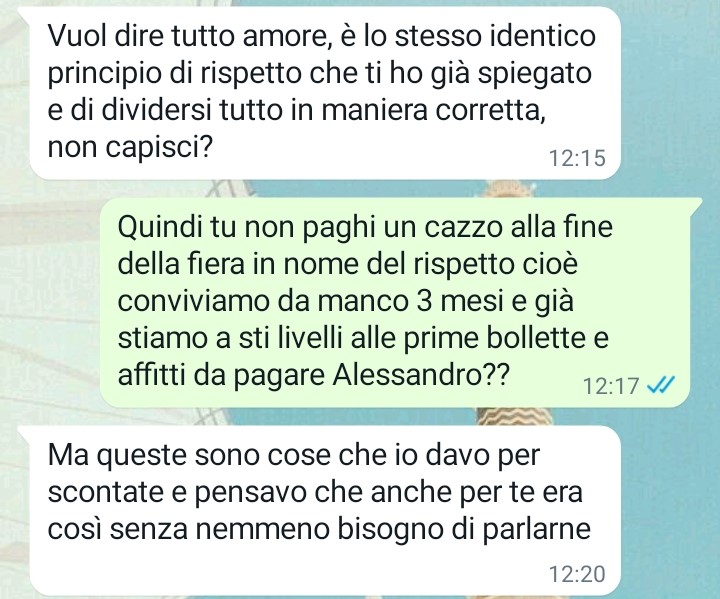Click the text 'non capisci?' in the first message
720x599 pixels.
coord(130,147)
